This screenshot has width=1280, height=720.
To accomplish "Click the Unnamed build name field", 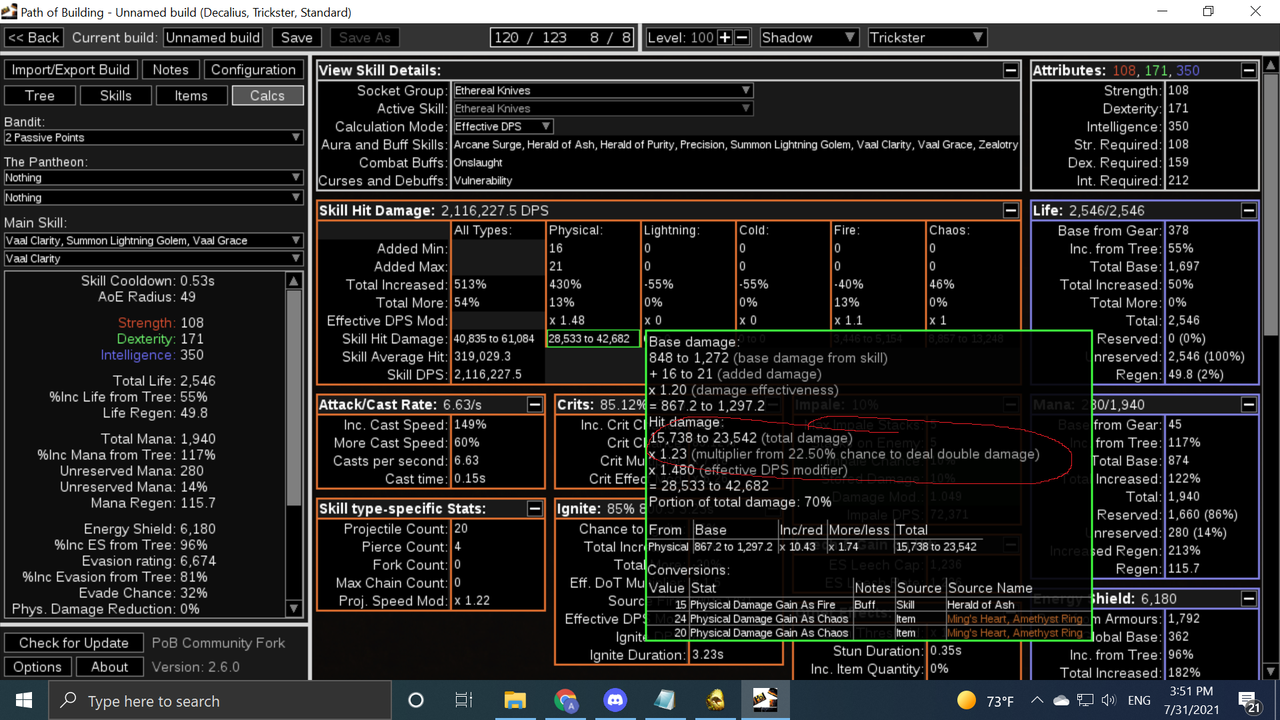I will click(x=213, y=38).
